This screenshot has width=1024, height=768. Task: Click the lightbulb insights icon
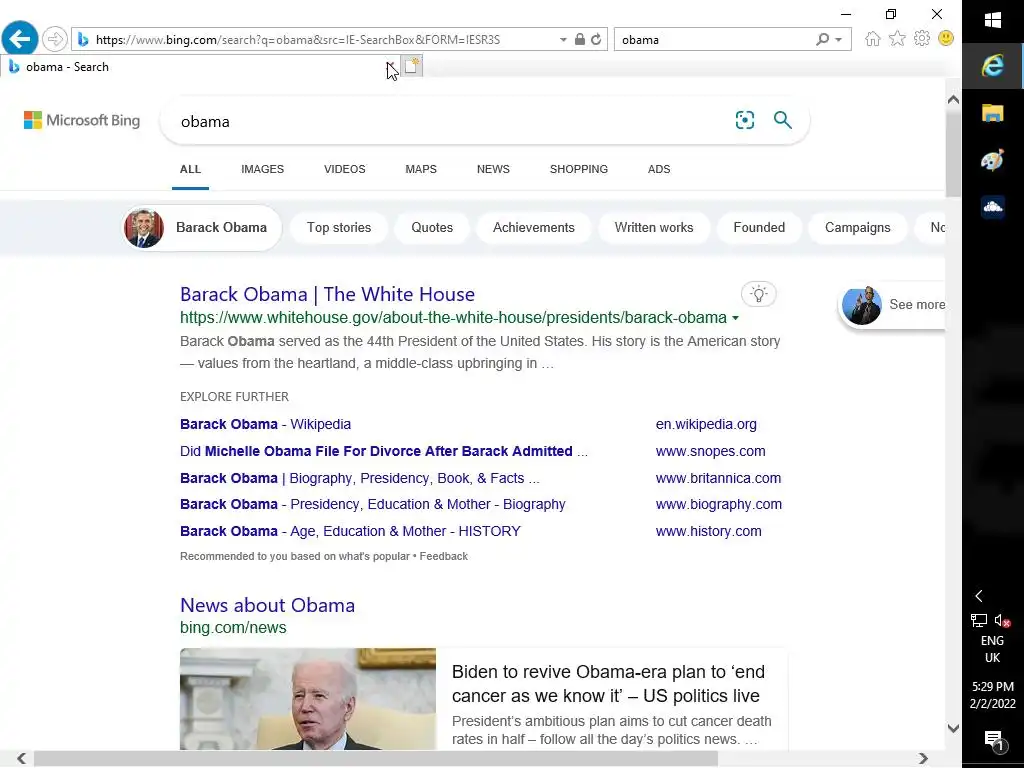(758, 294)
